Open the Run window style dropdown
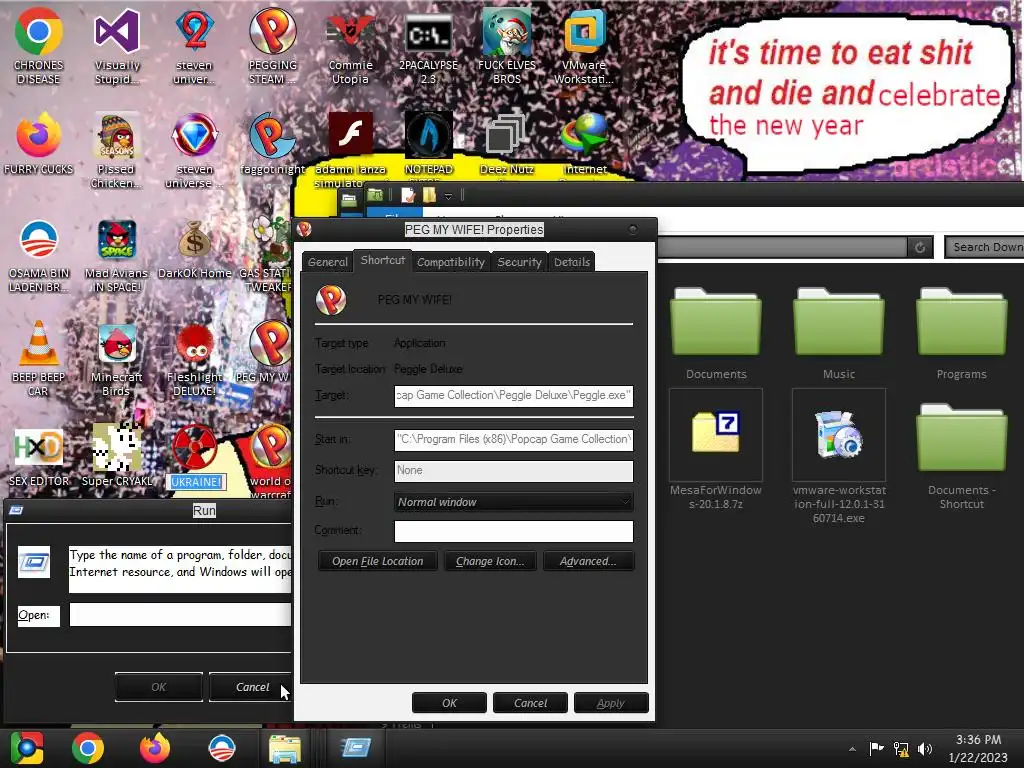This screenshot has width=1024, height=768. click(x=513, y=502)
